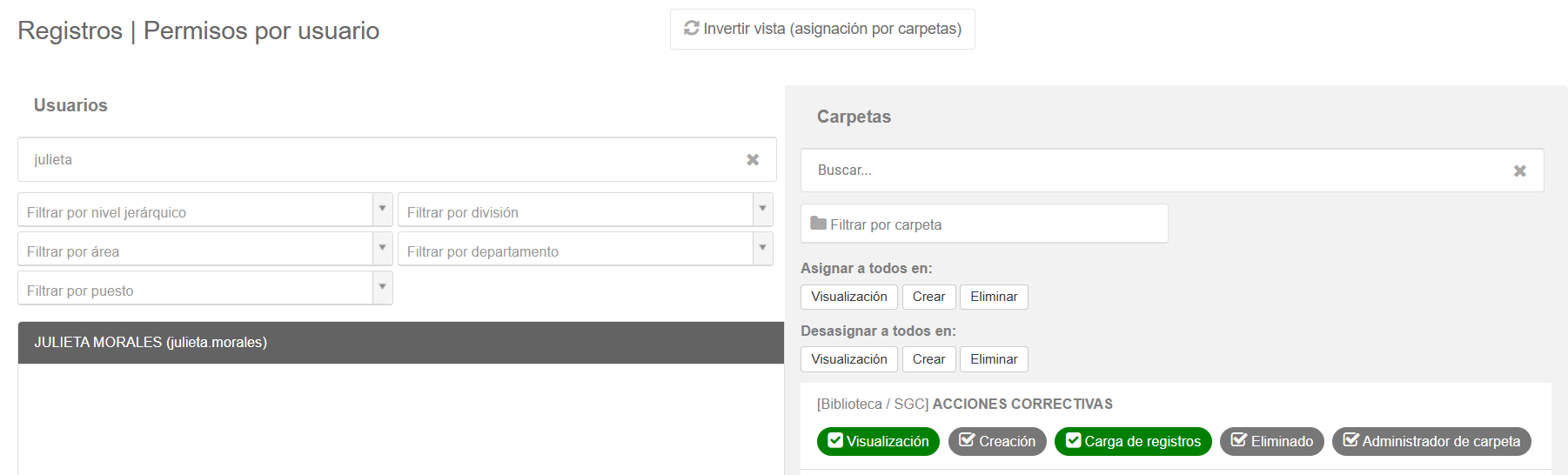Click the folder icon in Filtrar por carpeta
The height and width of the screenshot is (475, 1568).
point(818,224)
